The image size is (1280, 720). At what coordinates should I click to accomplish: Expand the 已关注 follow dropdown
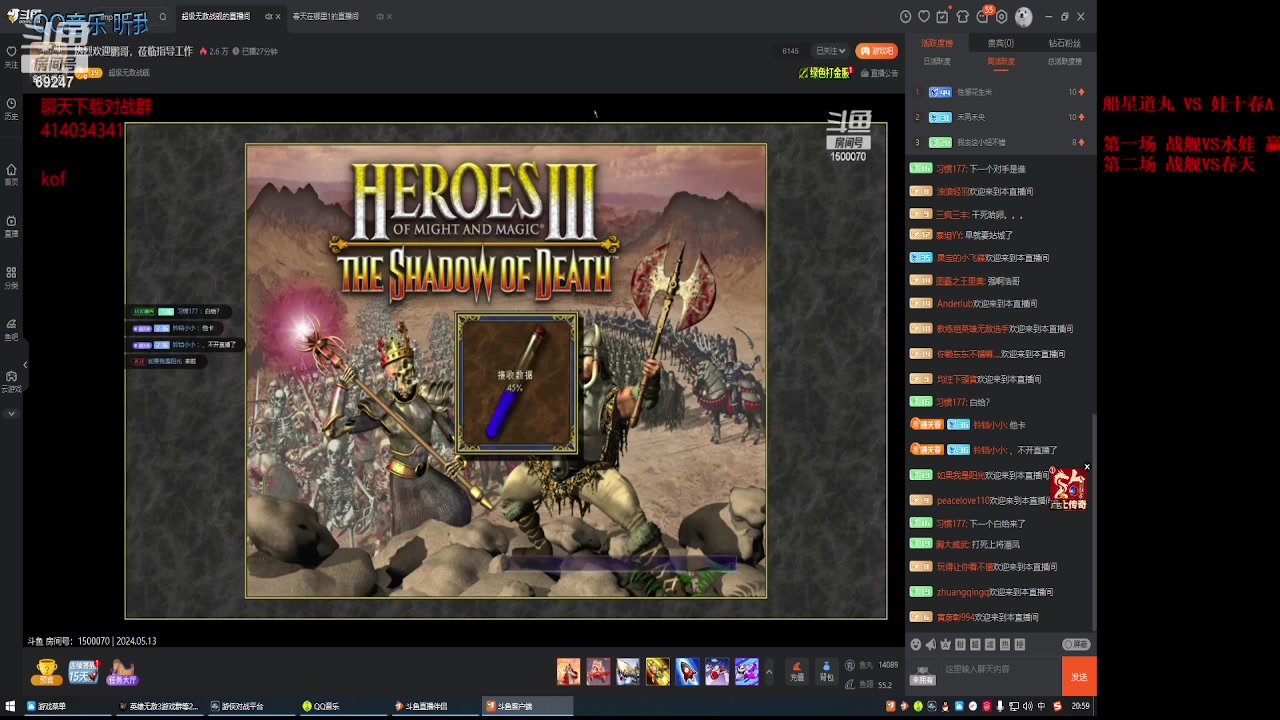[830, 51]
